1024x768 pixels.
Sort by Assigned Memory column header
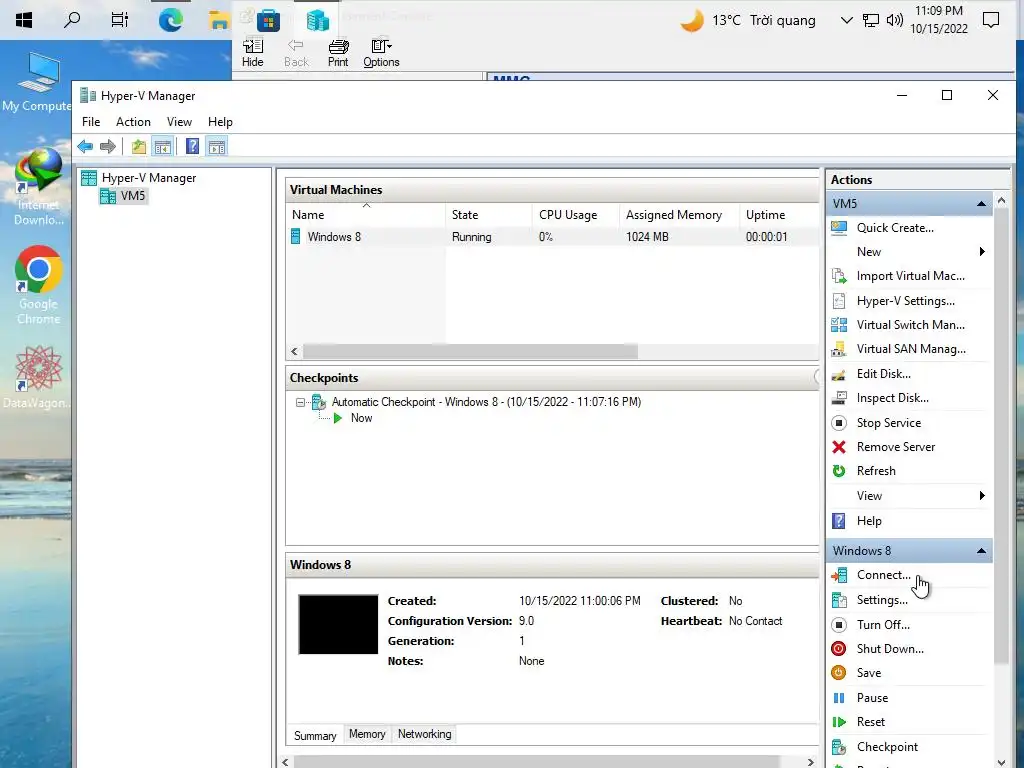[x=679, y=215]
